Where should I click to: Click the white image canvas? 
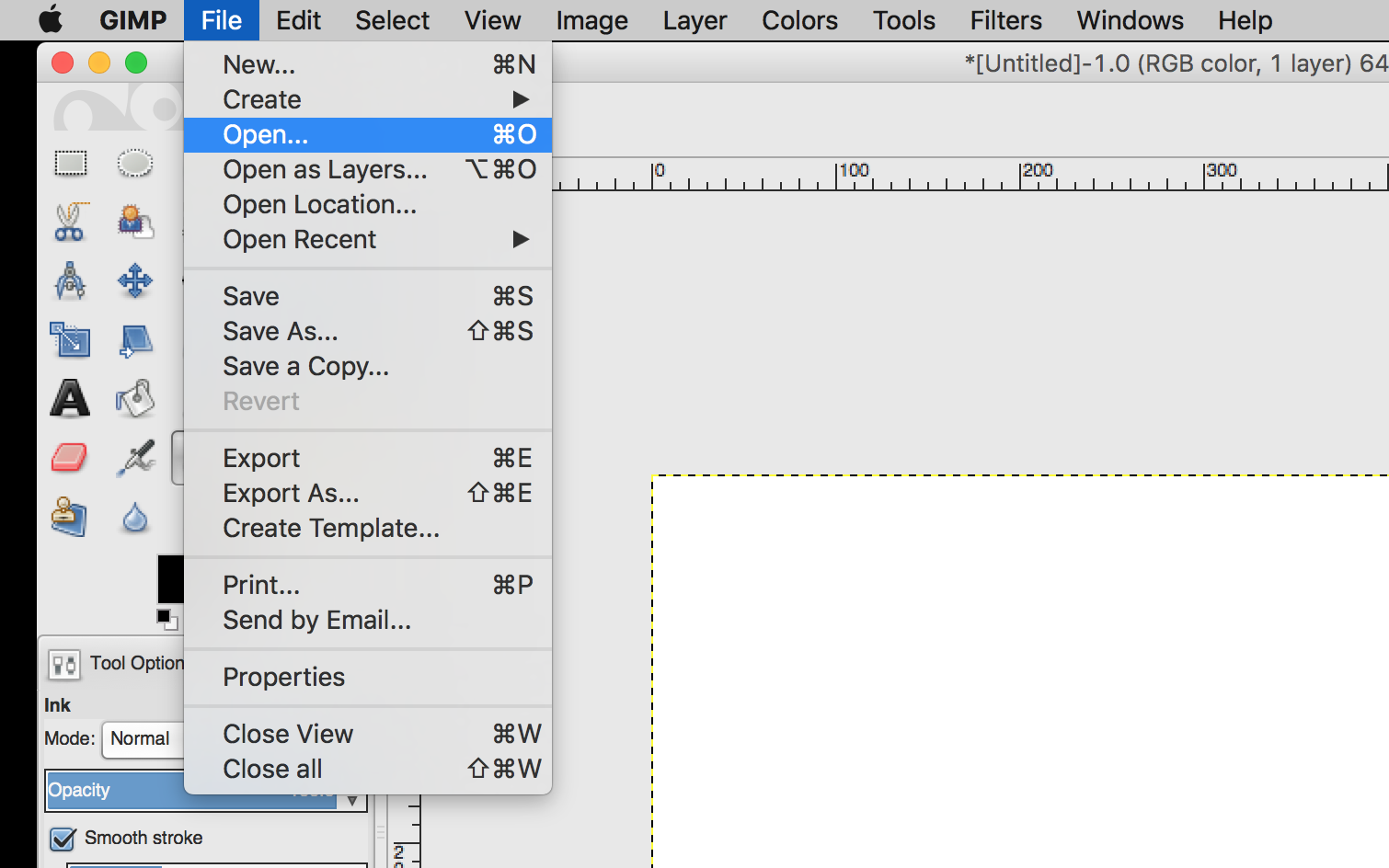pyautogui.click(x=1020, y=671)
